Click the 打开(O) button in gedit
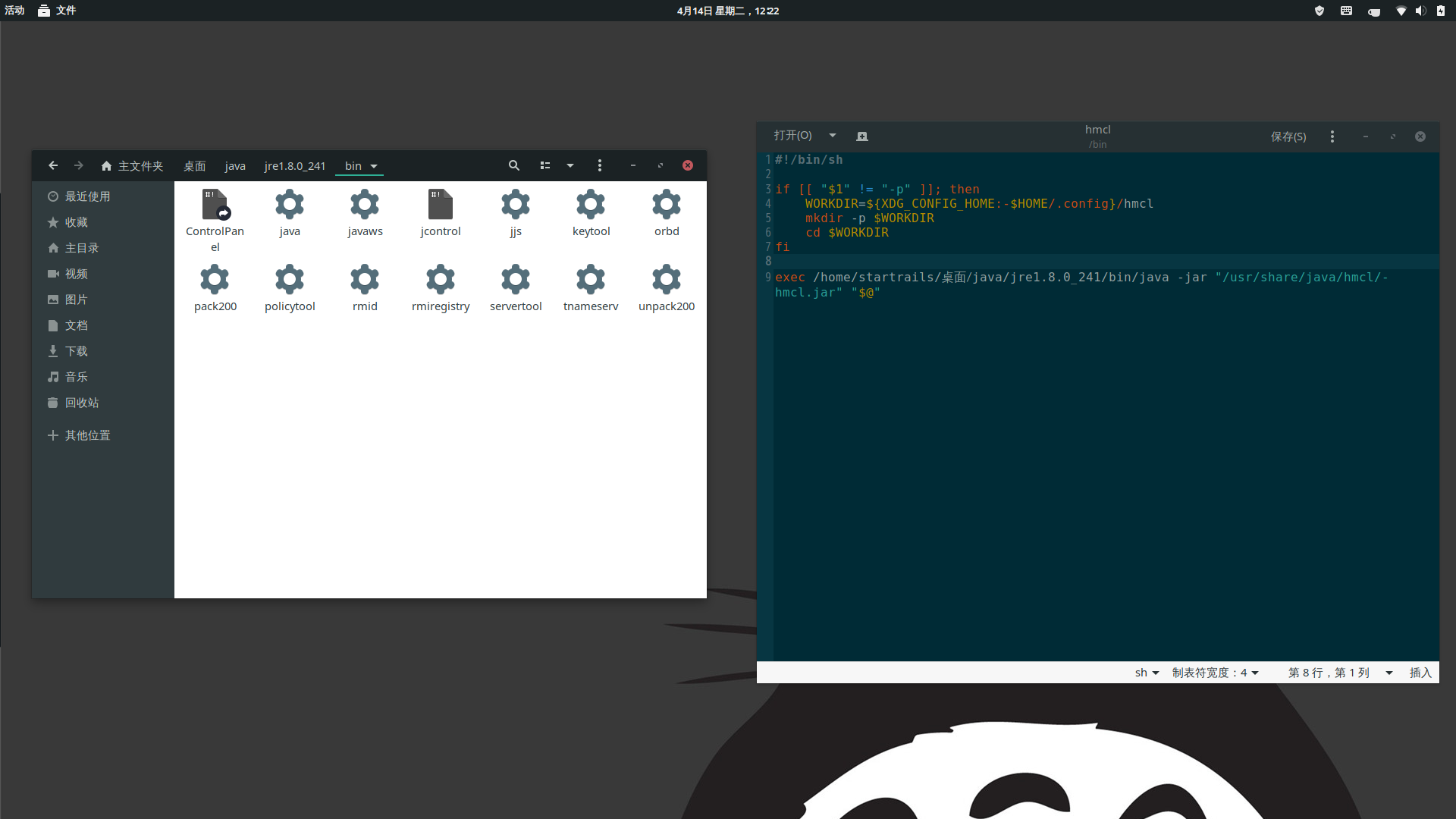 coord(792,136)
